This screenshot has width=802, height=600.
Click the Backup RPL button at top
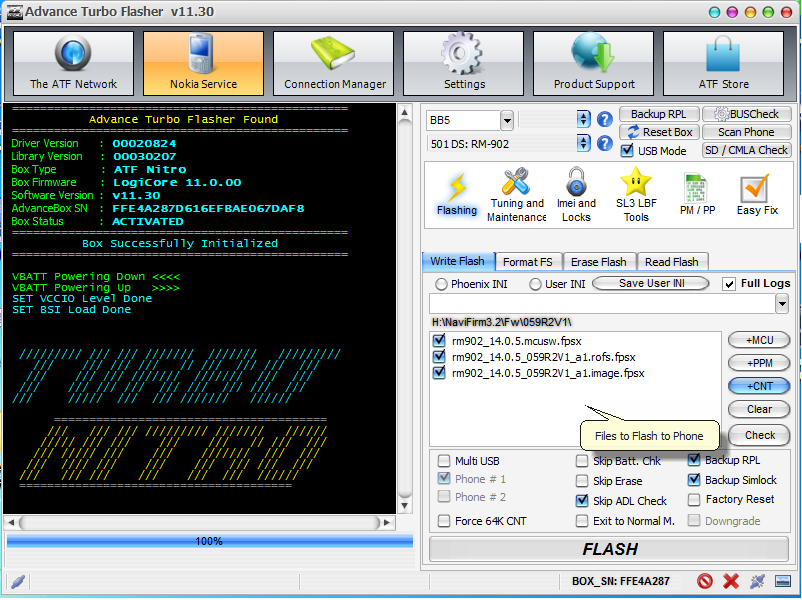click(659, 114)
